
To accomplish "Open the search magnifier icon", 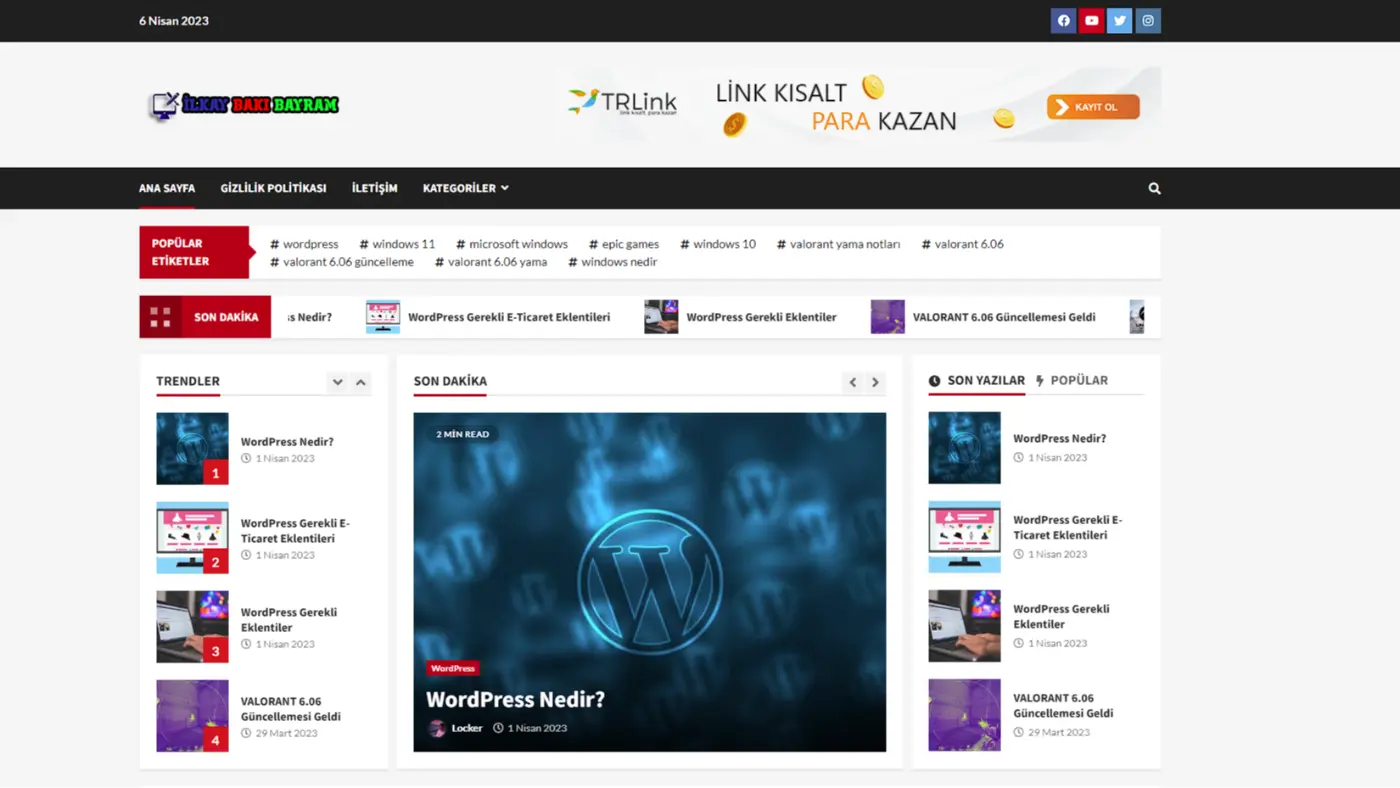I will 1154,188.
